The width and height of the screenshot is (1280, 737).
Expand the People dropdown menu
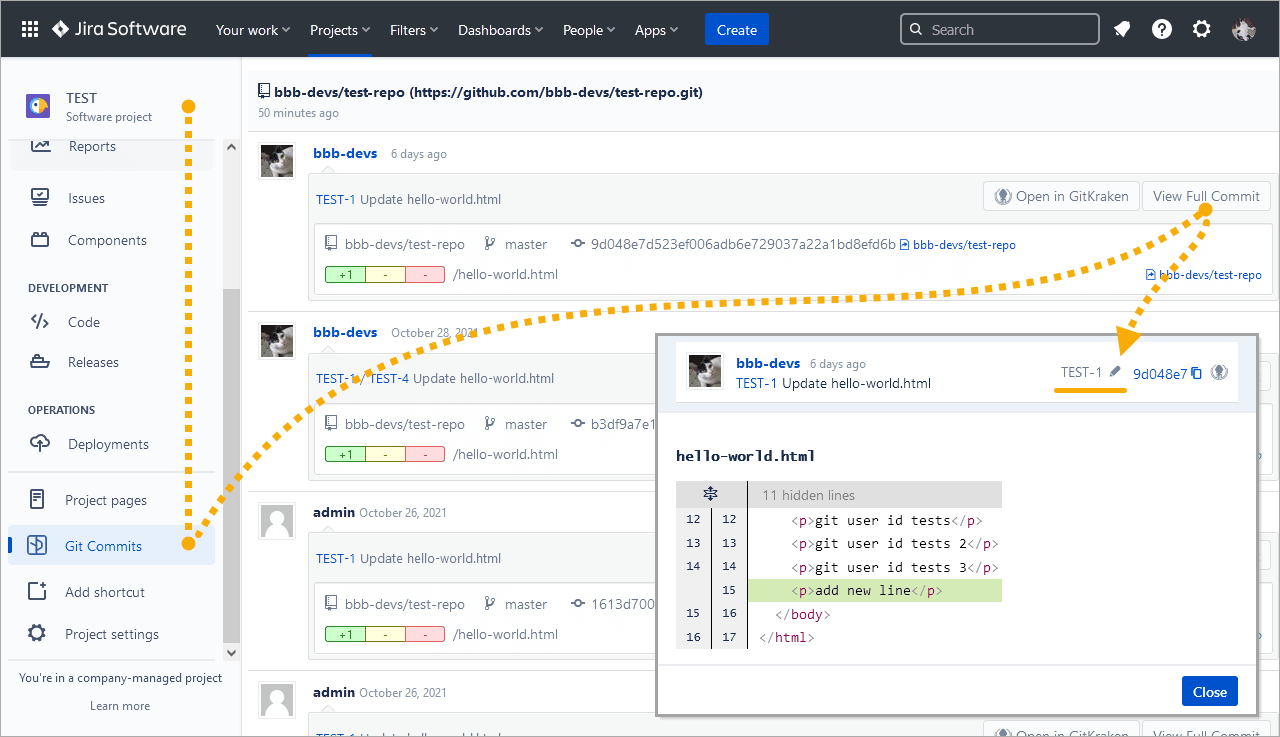[590, 30]
